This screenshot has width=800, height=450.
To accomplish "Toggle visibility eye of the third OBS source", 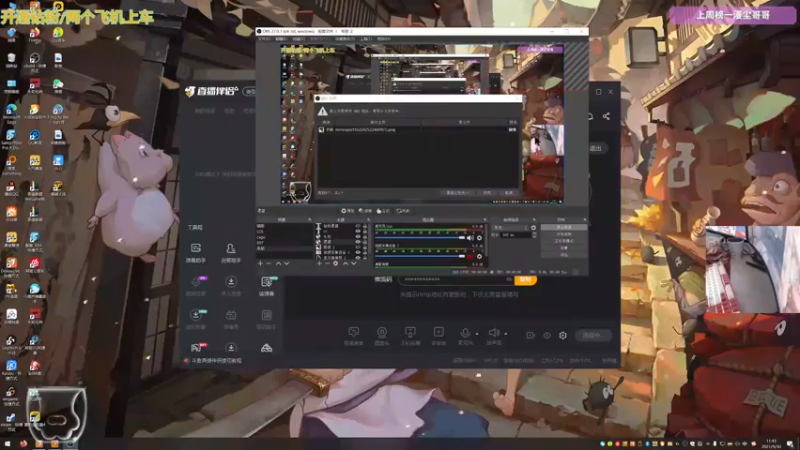I will [x=358, y=237].
